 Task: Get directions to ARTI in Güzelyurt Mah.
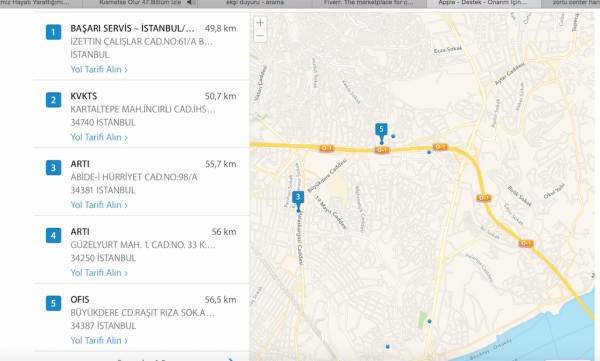[99, 273]
